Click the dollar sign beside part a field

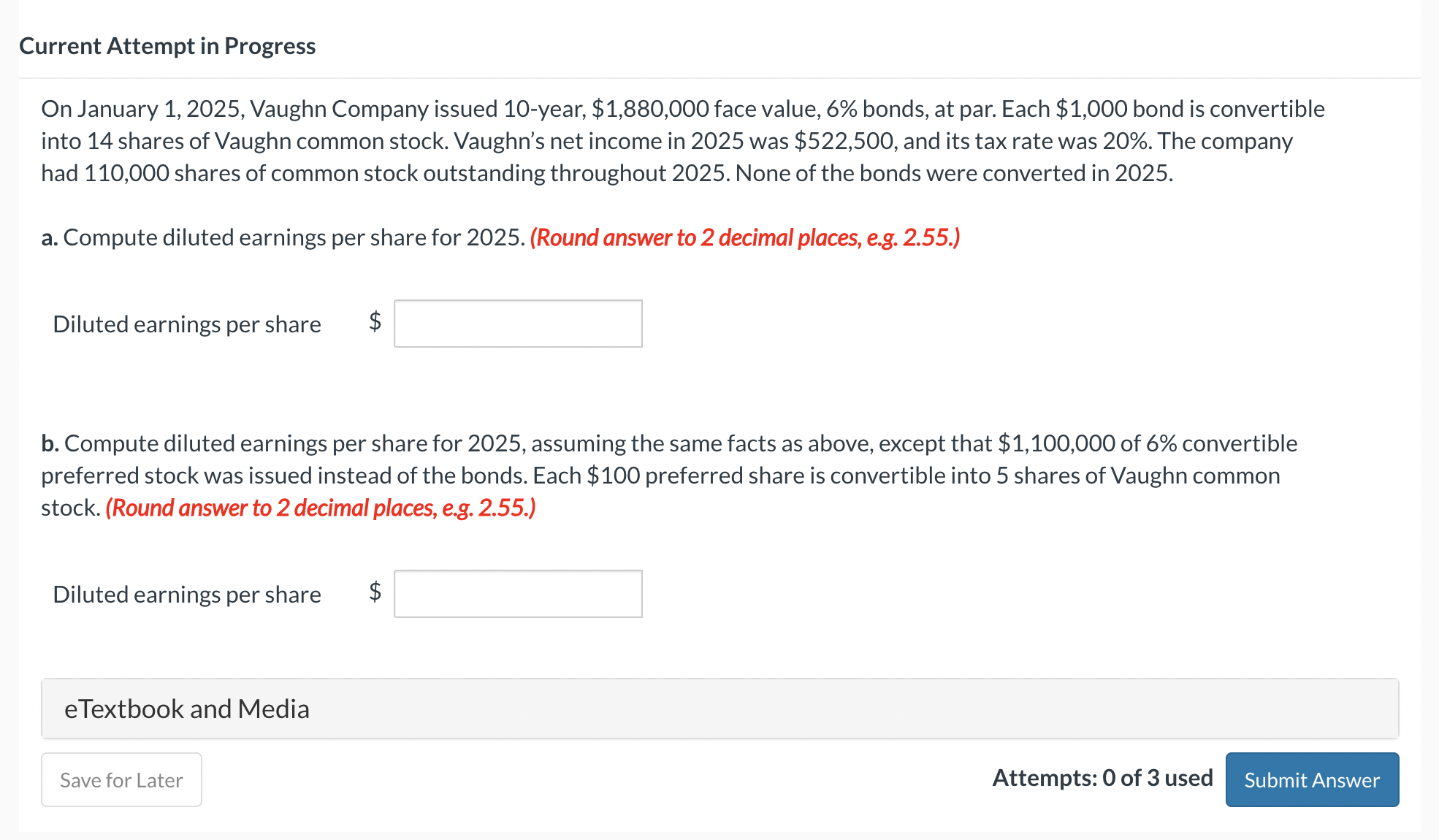(375, 321)
